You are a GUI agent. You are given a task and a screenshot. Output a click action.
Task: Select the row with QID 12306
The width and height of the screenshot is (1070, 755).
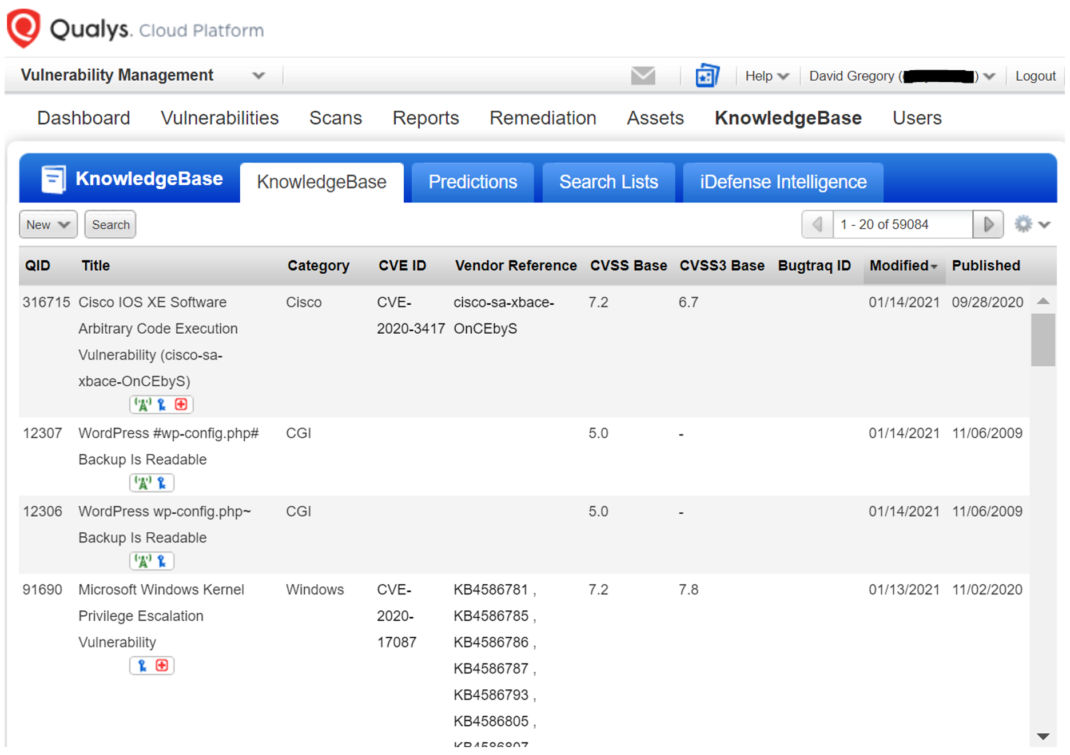[x=524, y=535]
